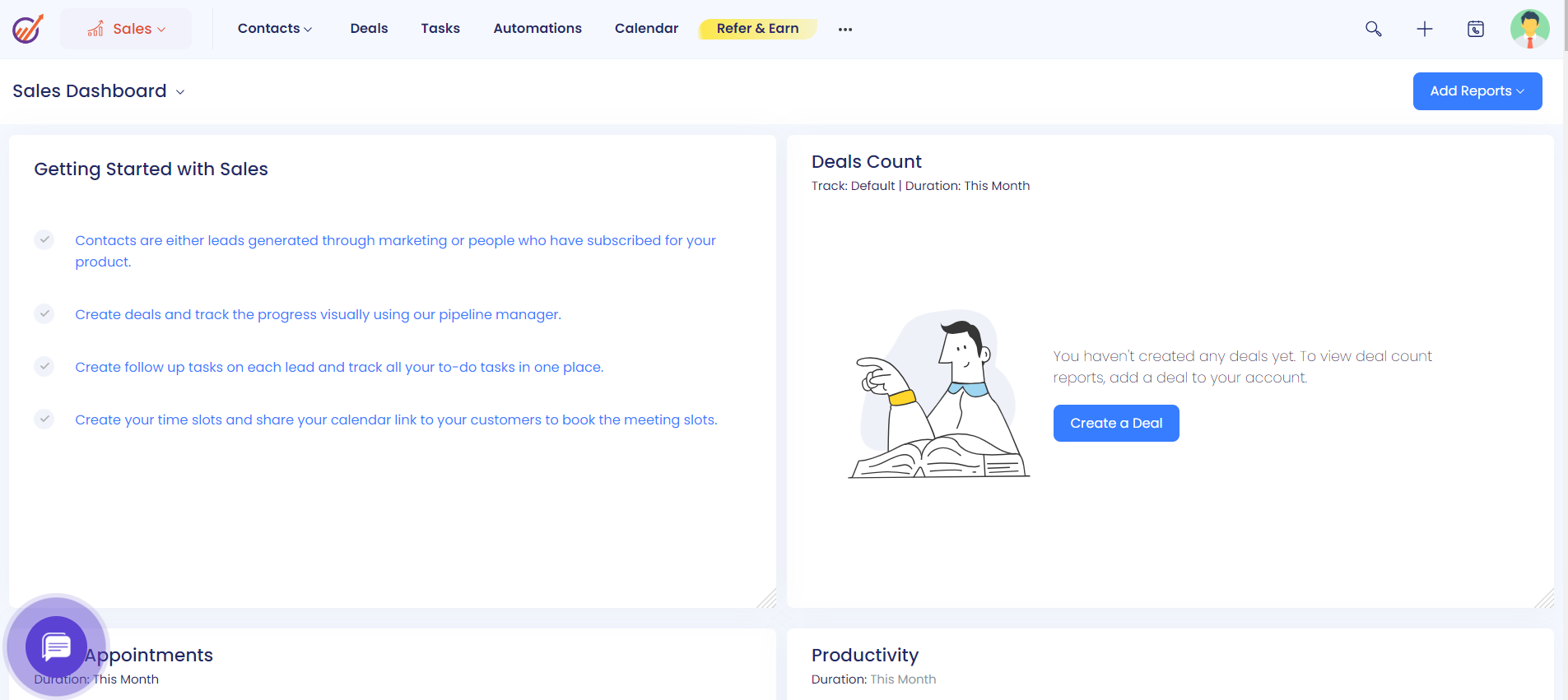Open the calendar link time slots link

[396, 420]
